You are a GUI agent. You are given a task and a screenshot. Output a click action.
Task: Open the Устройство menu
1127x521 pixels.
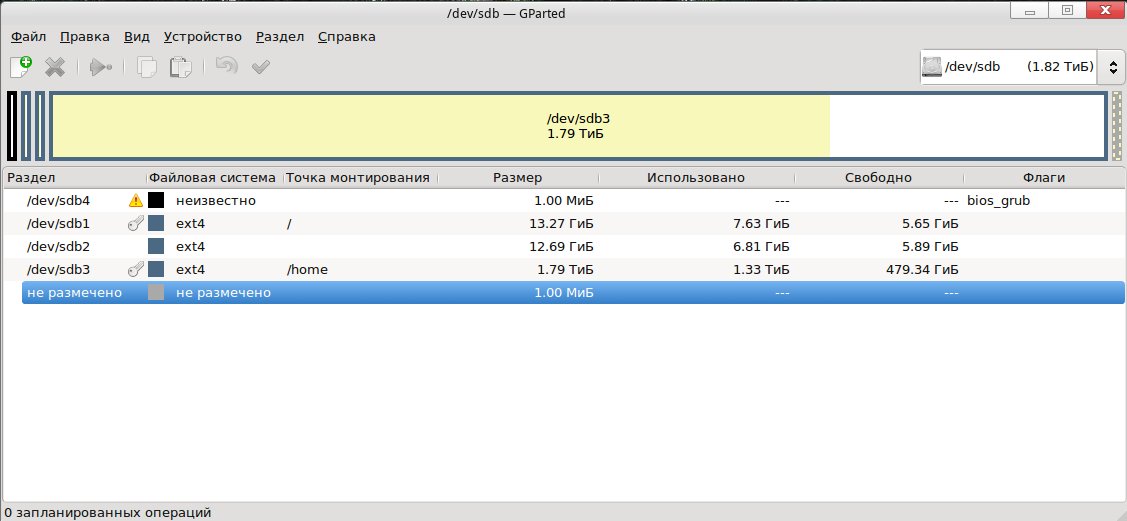pyautogui.click(x=203, y=37)
